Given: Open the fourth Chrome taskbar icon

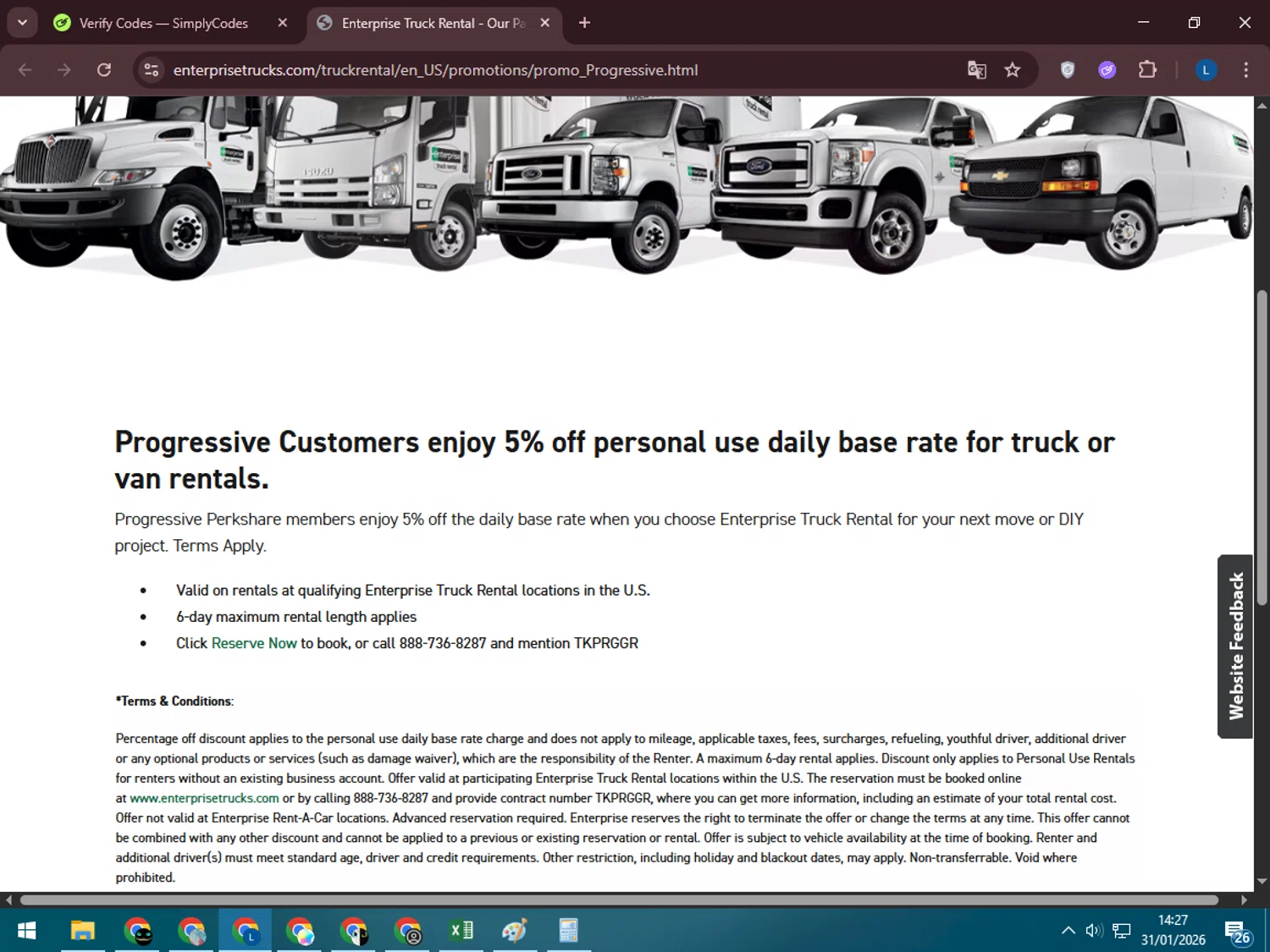Looking at the screenshot, I should coord(300,931).
